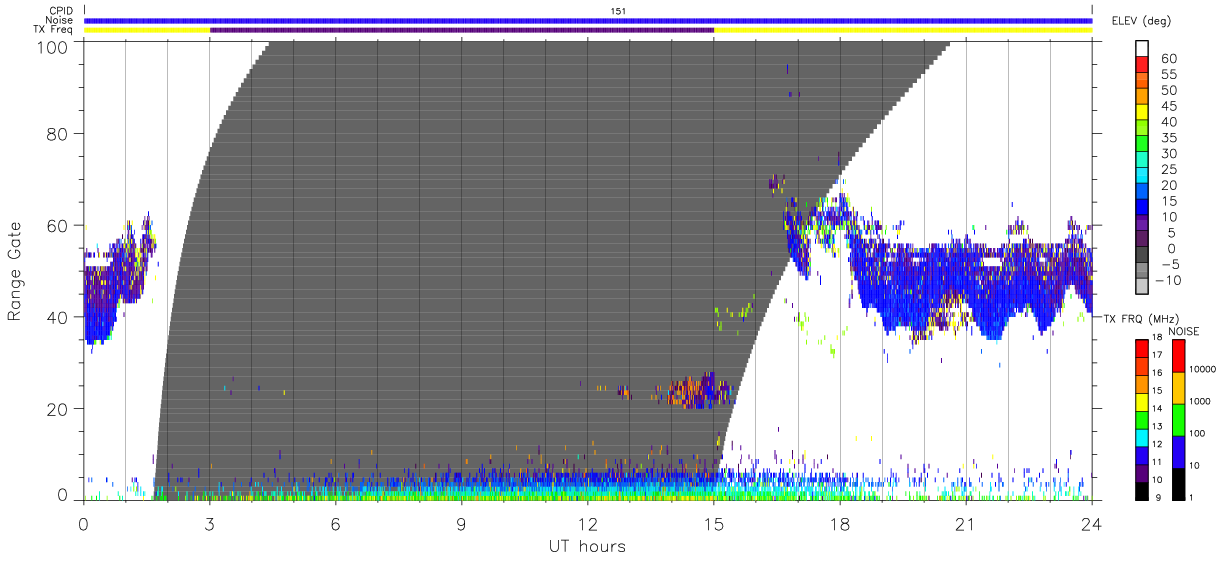Click the TX Freq row label

[x=53, y=30]
